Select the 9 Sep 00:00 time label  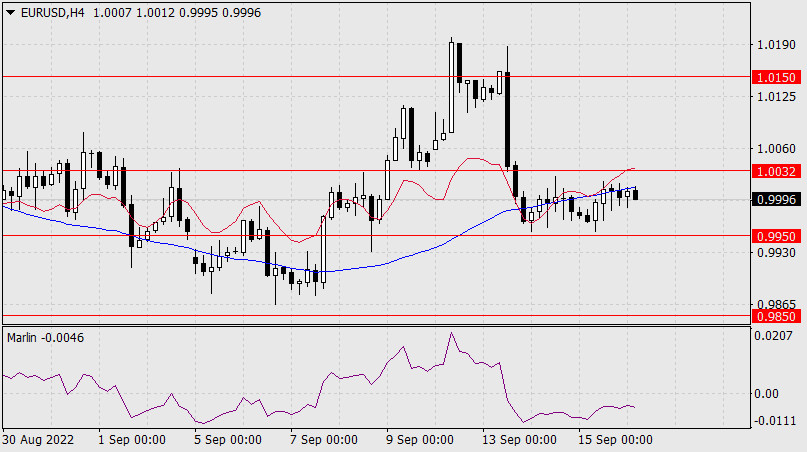[x=422, y=440]
